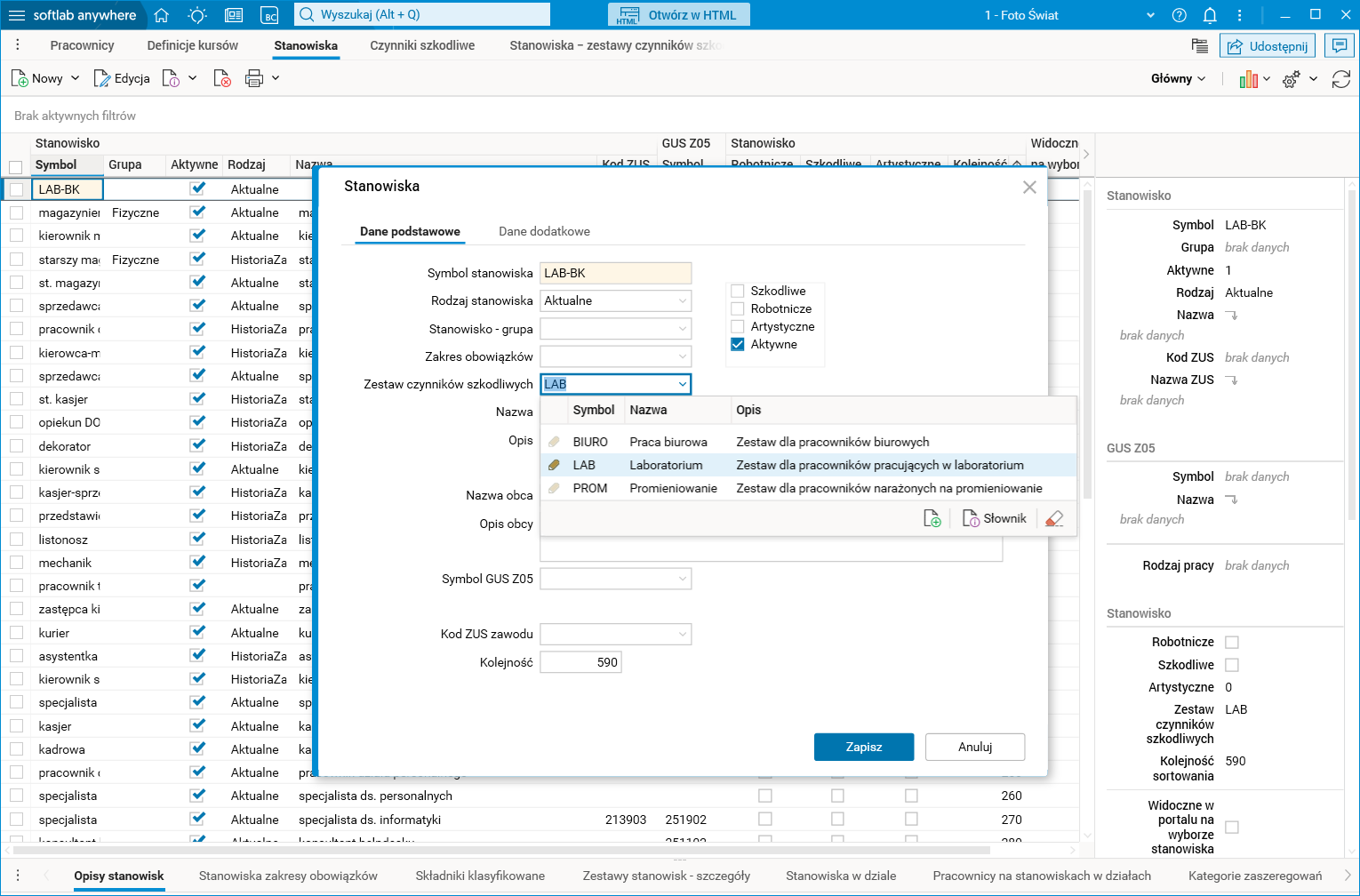Click the BC icon in the top bar
1360x896 pixels.
click(269, 15)
